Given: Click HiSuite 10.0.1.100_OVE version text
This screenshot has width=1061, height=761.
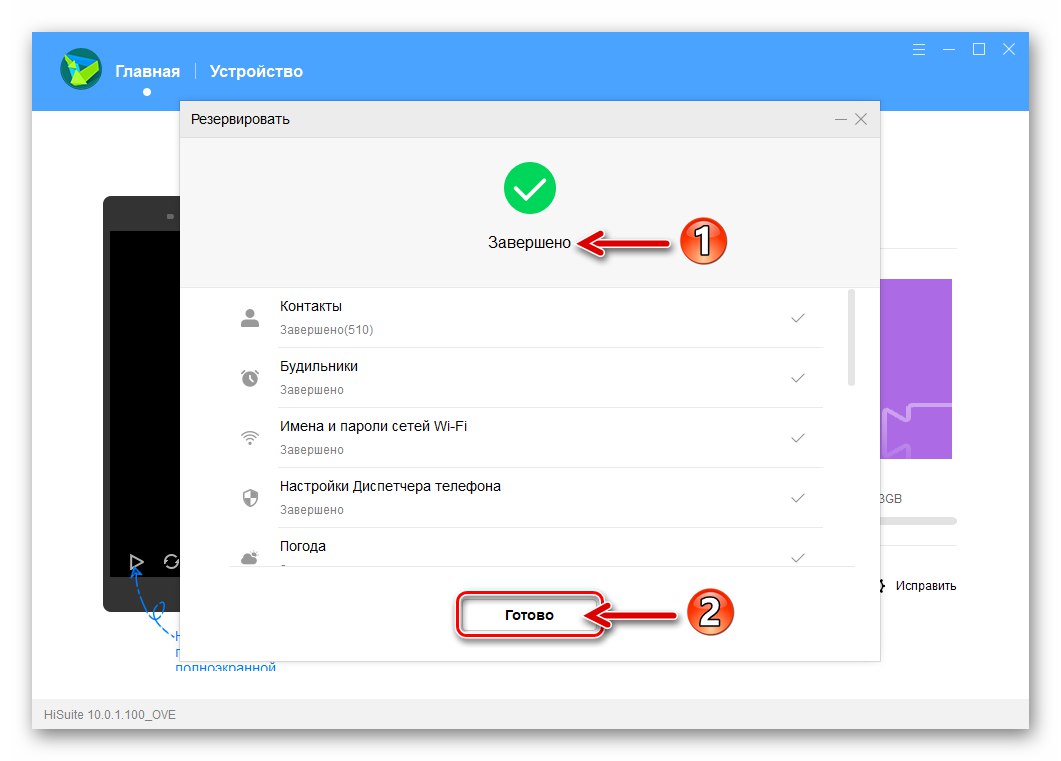Looking at the screenshot, I should (110, 714).
